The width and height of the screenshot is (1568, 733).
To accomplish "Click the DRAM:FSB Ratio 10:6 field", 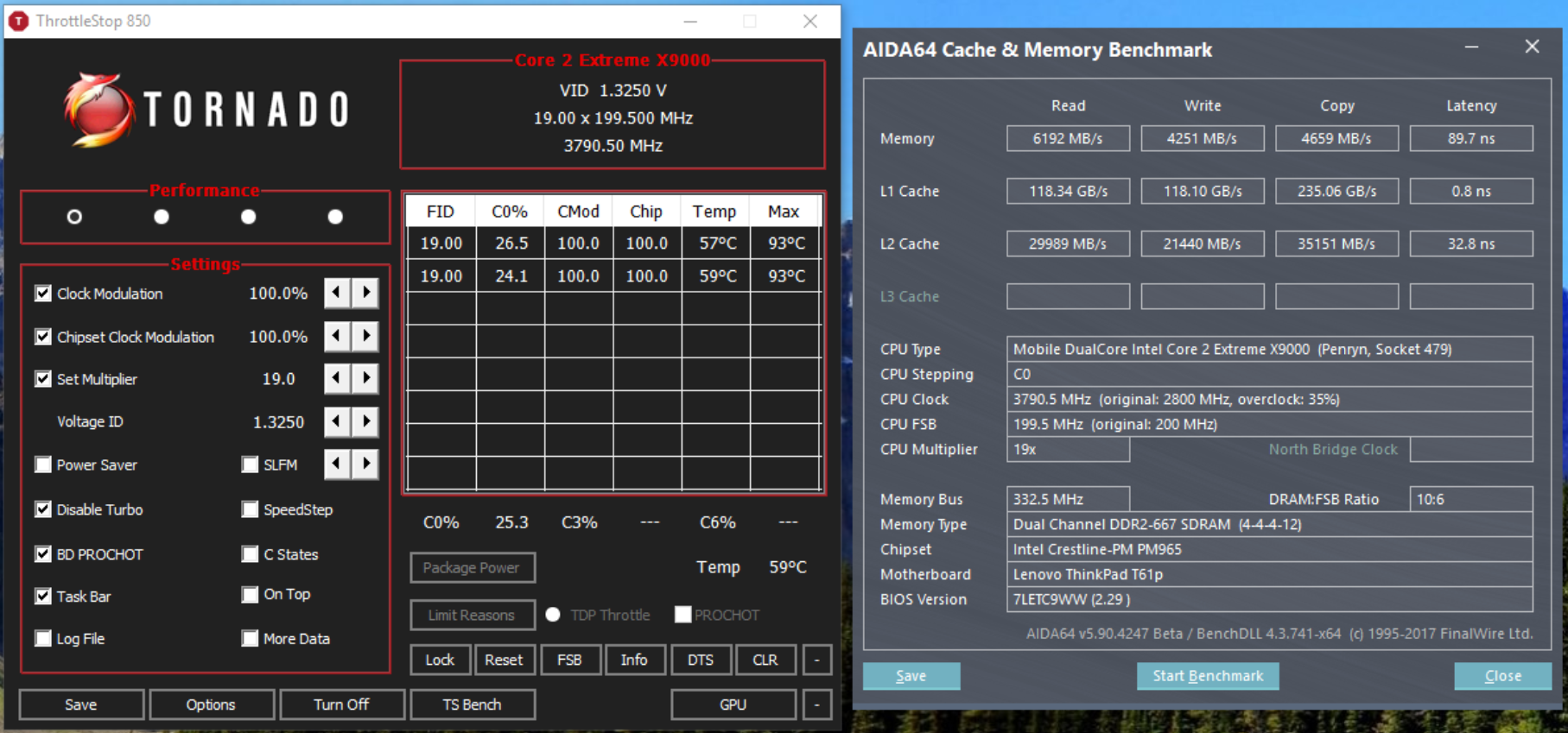I will 1471,499.
